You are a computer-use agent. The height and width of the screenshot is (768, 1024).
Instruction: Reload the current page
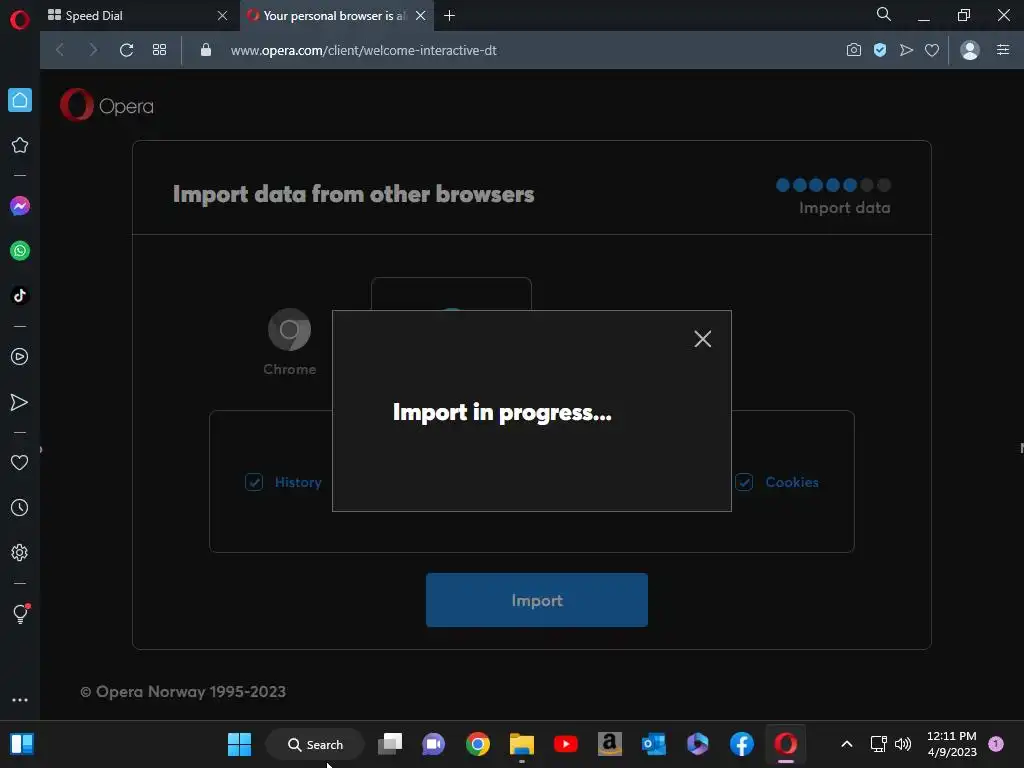pyautogui.click(x=127, y=50)
